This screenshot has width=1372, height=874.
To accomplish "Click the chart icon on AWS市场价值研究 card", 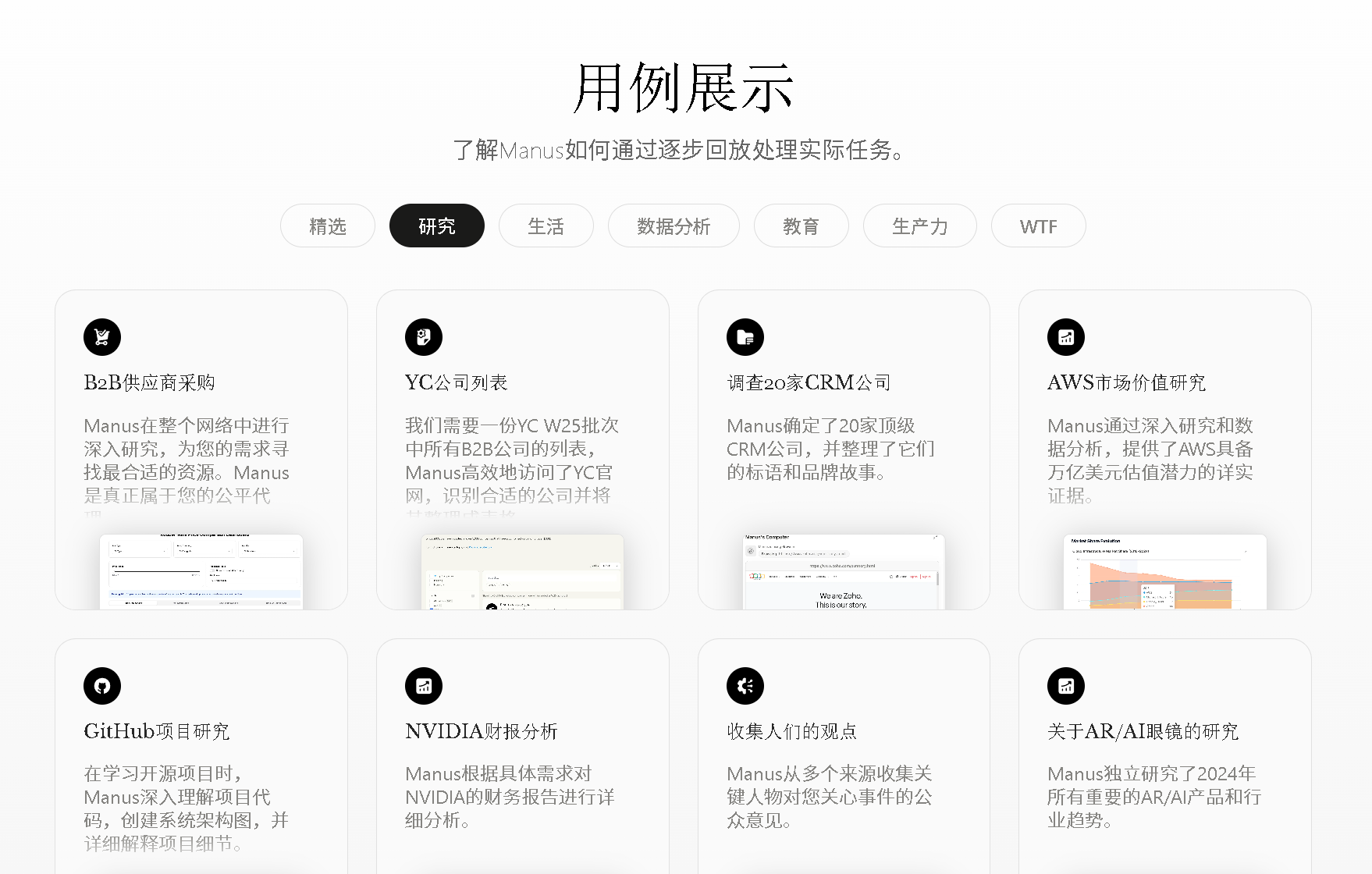I will (1066, 337).
